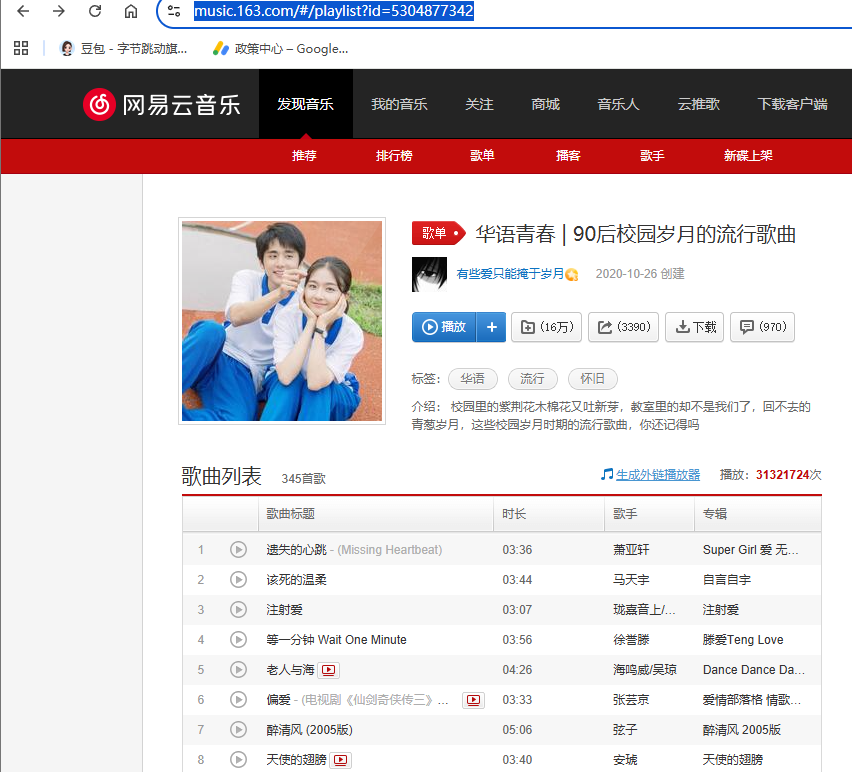Add playlist to queue with plus button
The image size is (852, 772).
pyautogui.click(x=491, y=327)
